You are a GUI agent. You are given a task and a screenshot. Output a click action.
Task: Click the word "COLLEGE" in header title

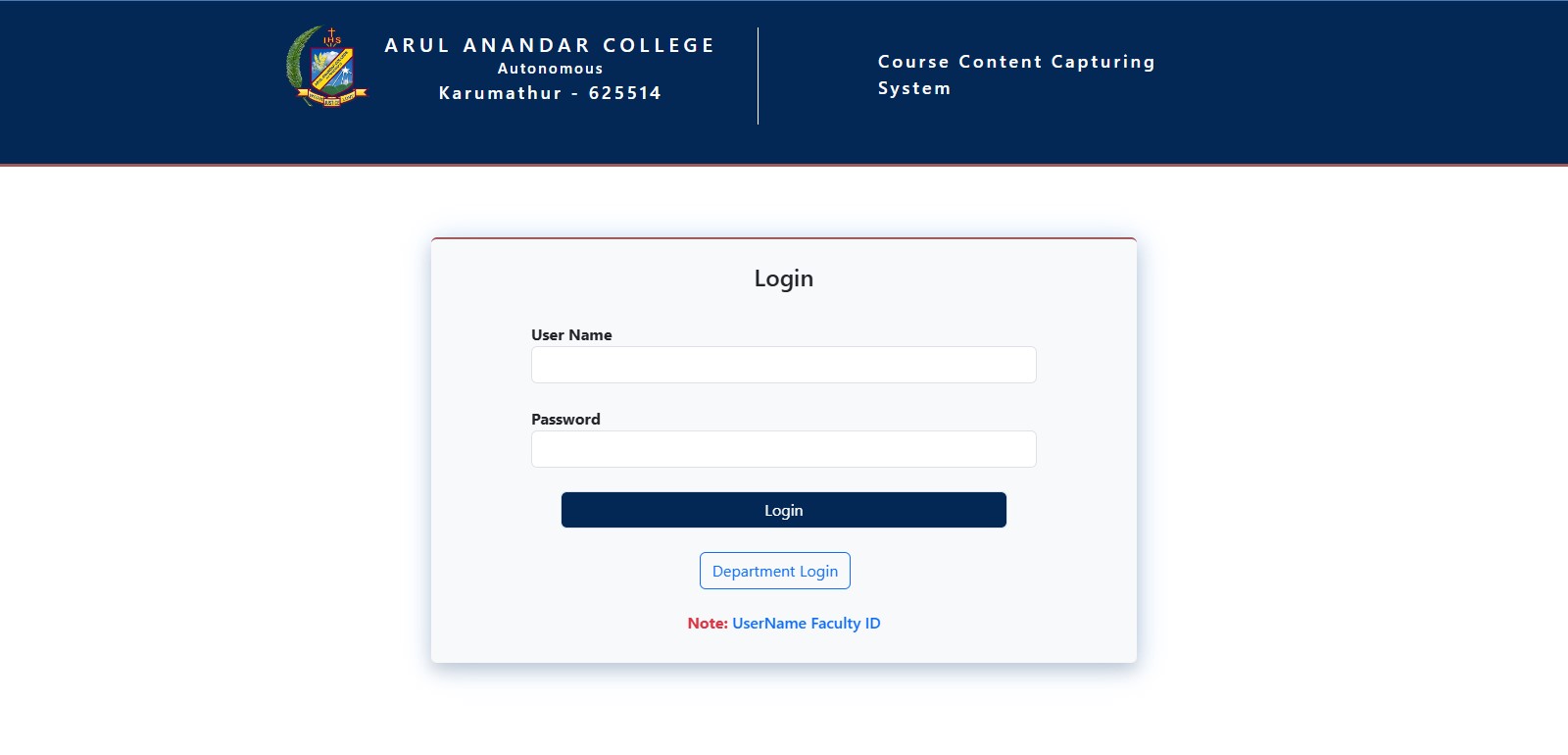(x=659, y=46)
